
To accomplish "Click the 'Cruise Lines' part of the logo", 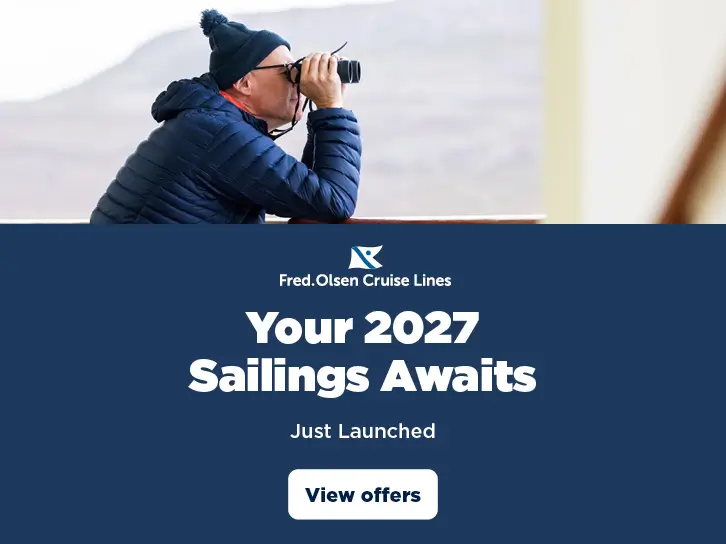I will [406, 281].
